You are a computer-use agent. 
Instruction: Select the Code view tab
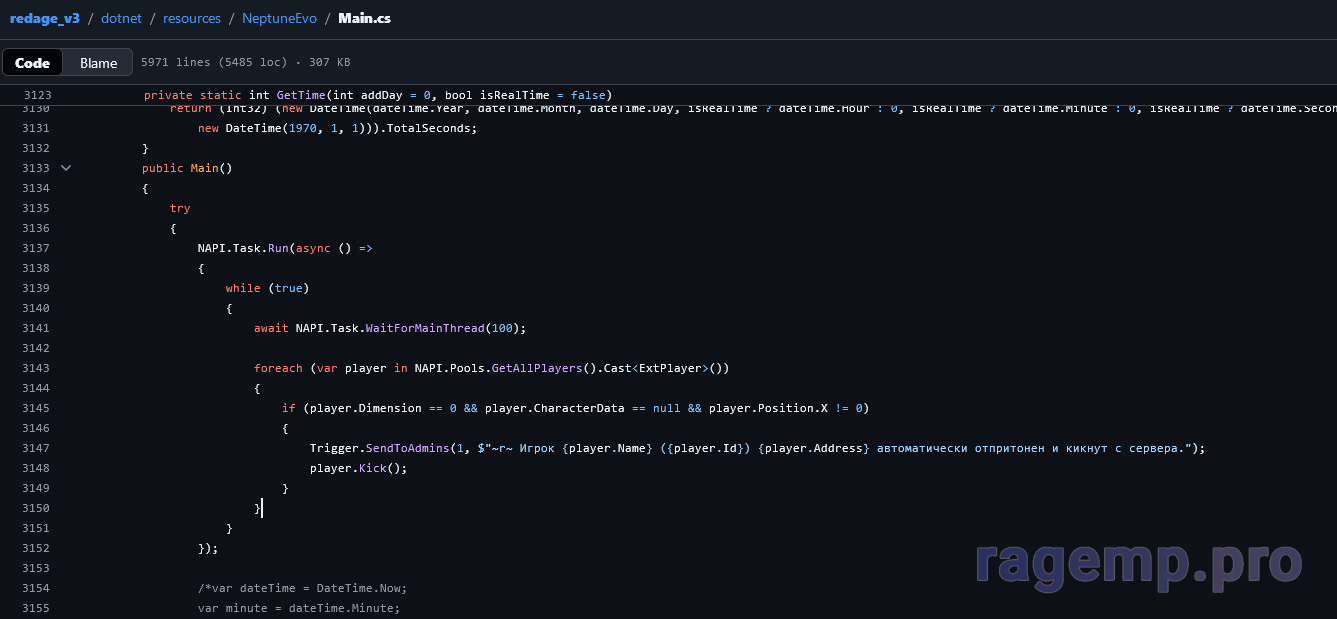[32, 63]
